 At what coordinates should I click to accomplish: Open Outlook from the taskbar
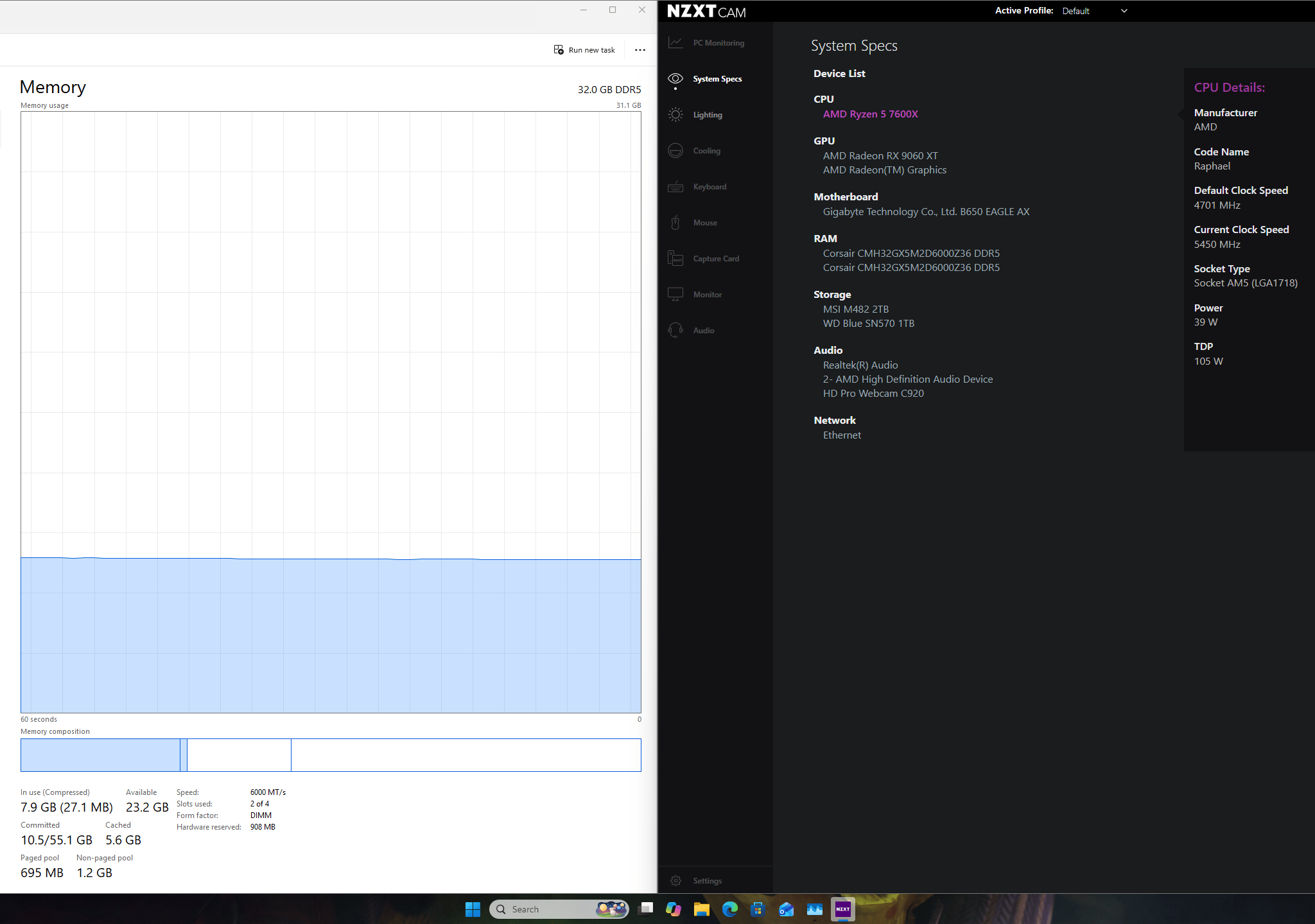(x=787, y=909)
